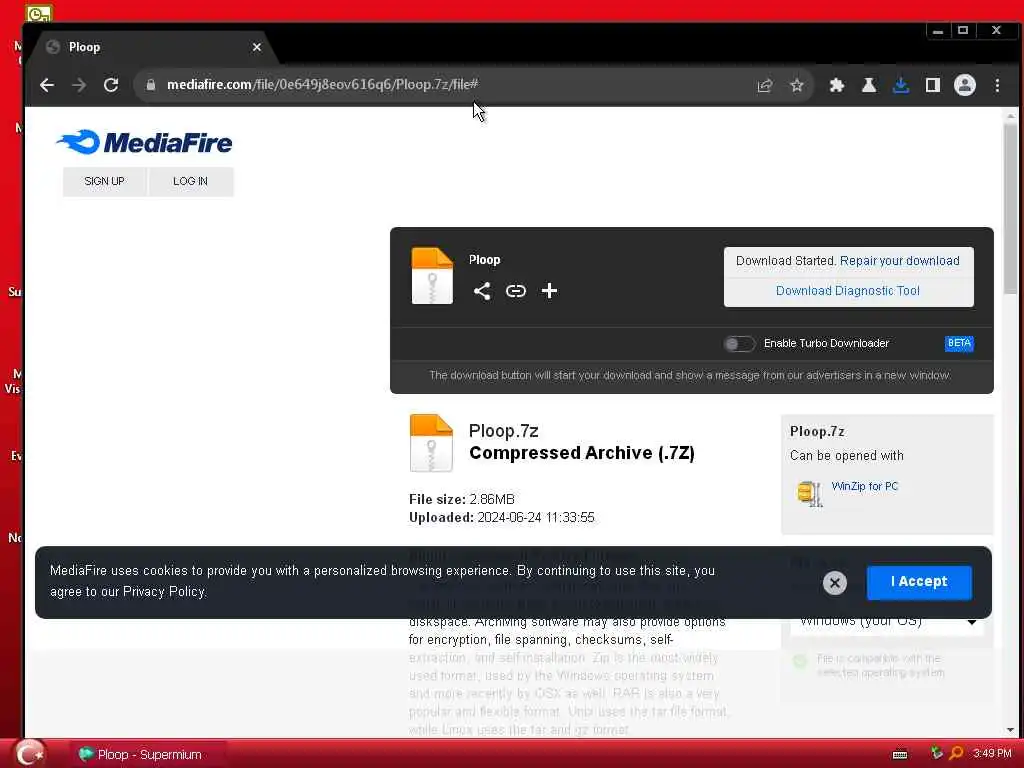Close the Ploop tab
Screen dimensions: 1024x768
pyautogui.click(x=257, y=47)
